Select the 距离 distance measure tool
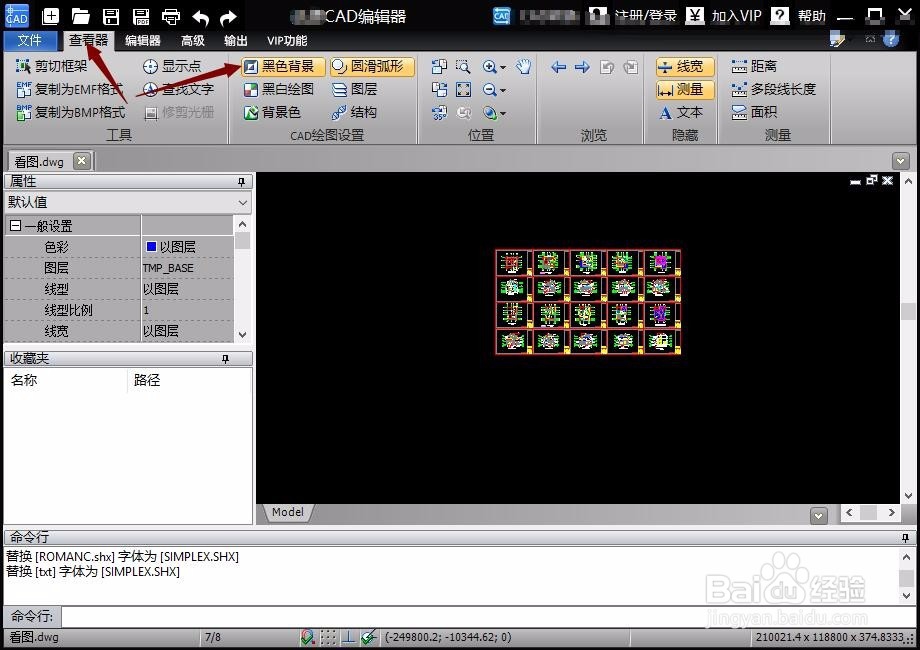The height and width of the screenshot is (650, 920). (755, 66)
